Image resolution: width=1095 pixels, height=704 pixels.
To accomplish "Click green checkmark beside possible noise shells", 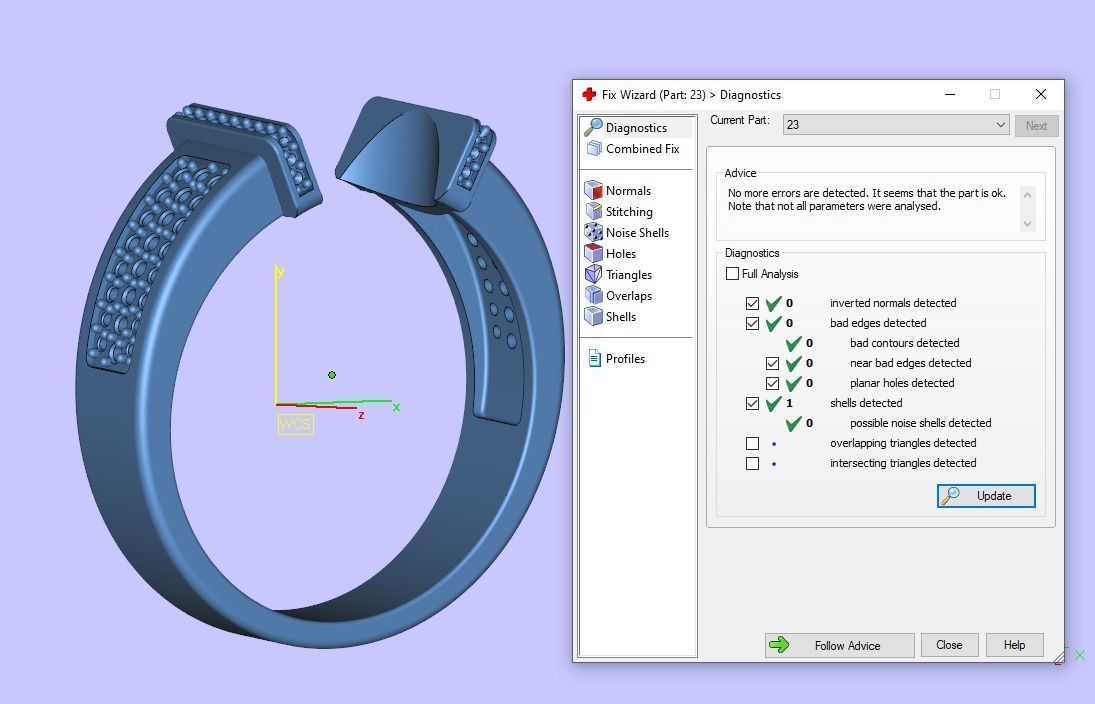I will [x=793, y=423].
